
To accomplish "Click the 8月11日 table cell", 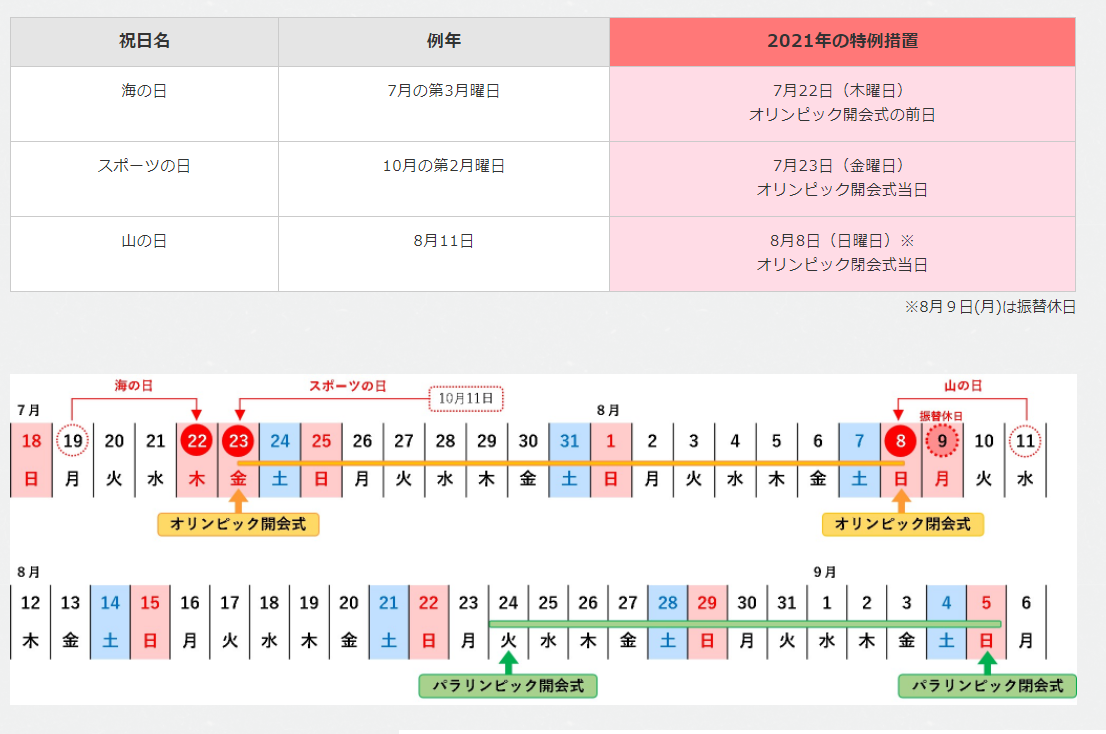I will 444,253.
